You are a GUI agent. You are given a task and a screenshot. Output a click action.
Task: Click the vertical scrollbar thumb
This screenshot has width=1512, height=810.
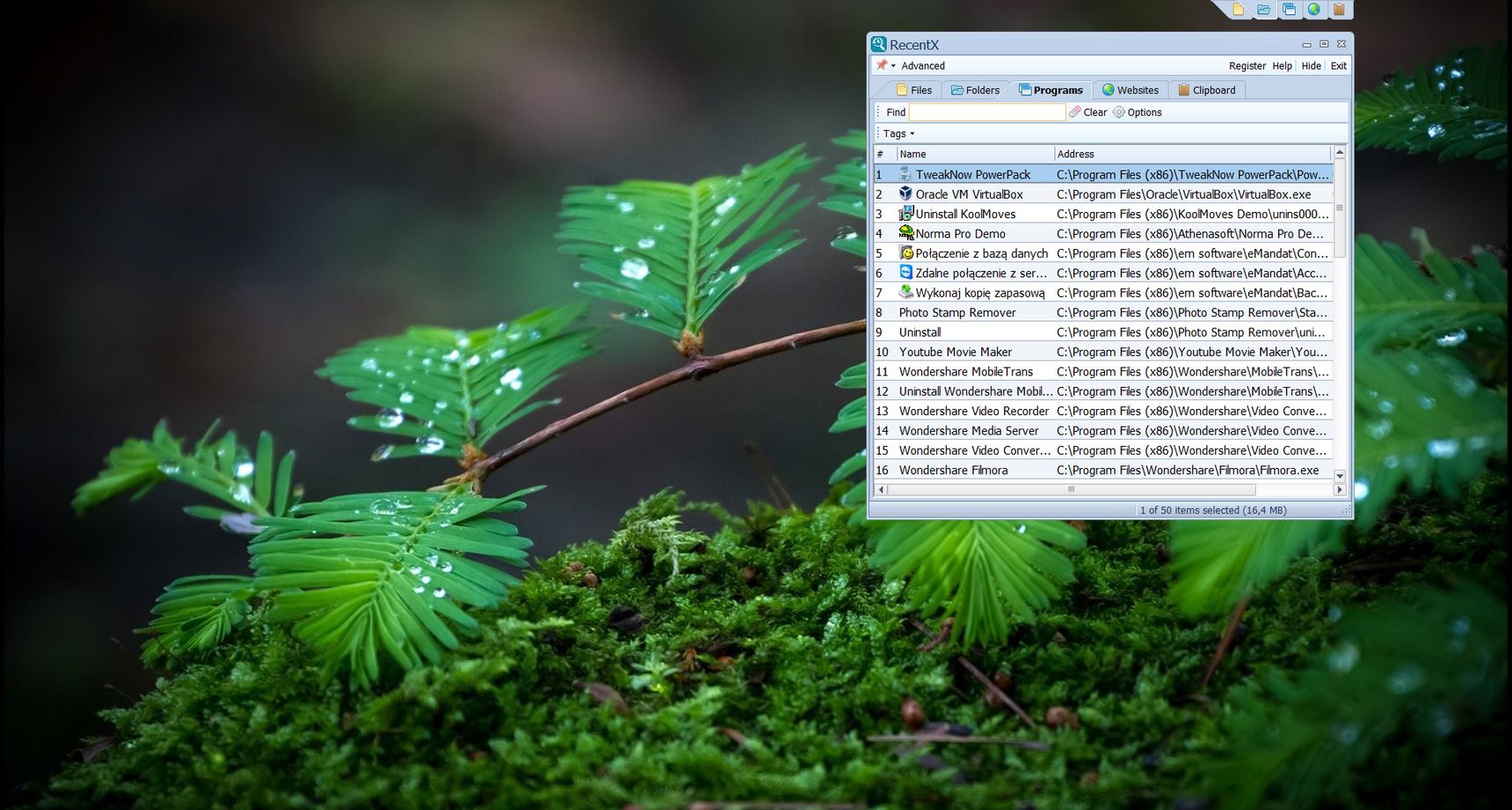tap(1340, 208)
